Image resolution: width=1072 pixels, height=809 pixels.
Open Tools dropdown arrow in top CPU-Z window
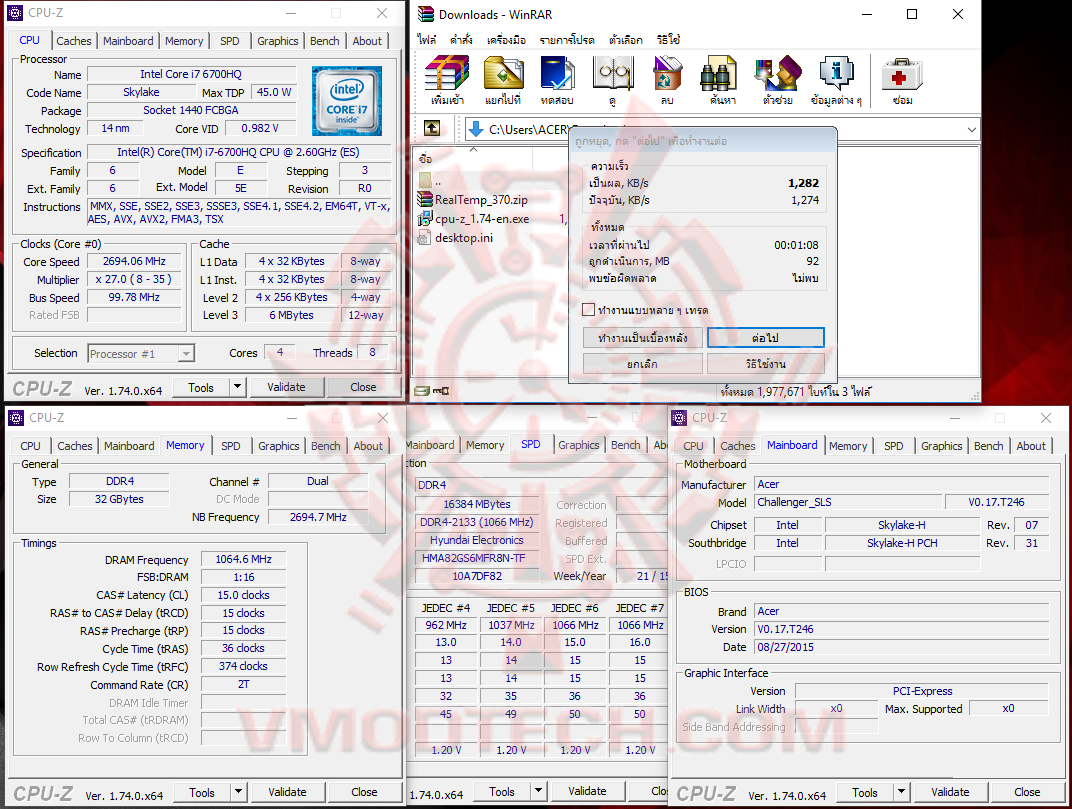coord(237,387)
